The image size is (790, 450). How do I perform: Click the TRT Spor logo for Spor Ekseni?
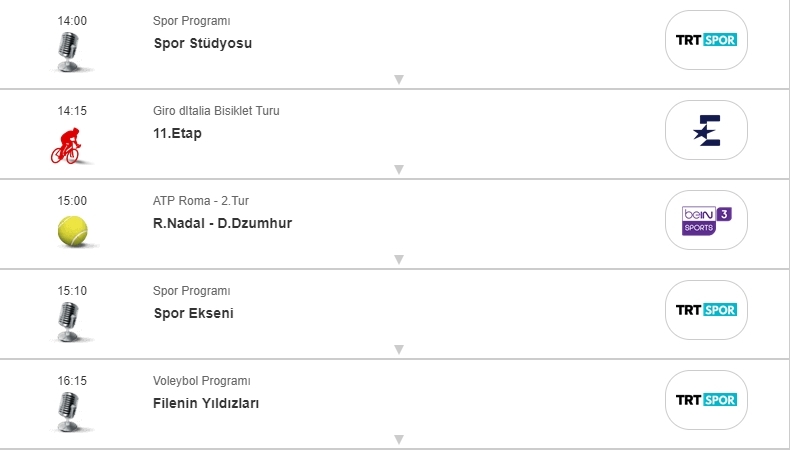706,310
